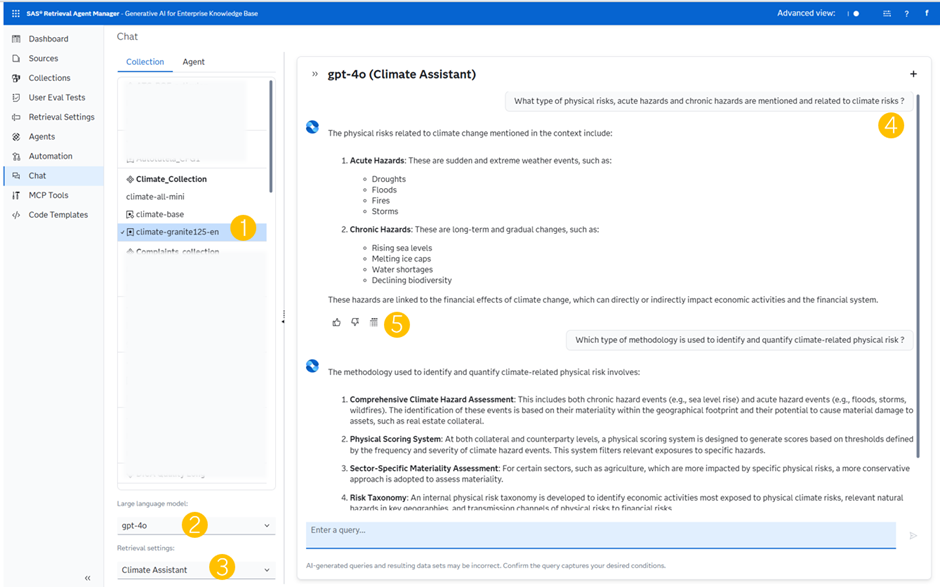Give thumbs up to first answer
The height and width of the screenshot is (587, 940).
click(x=336, y=323)
